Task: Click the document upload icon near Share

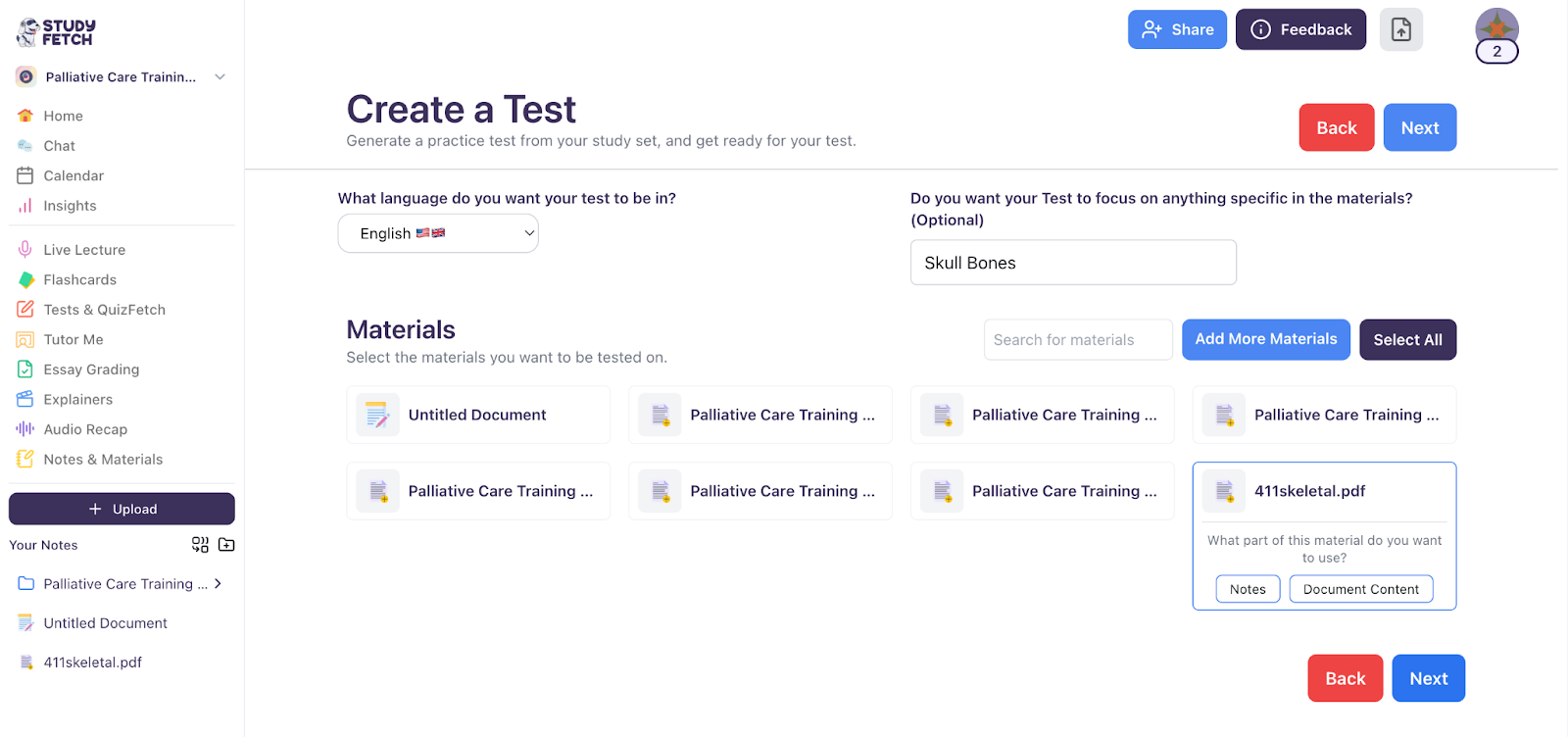Action: click(x=1400, y=28)
